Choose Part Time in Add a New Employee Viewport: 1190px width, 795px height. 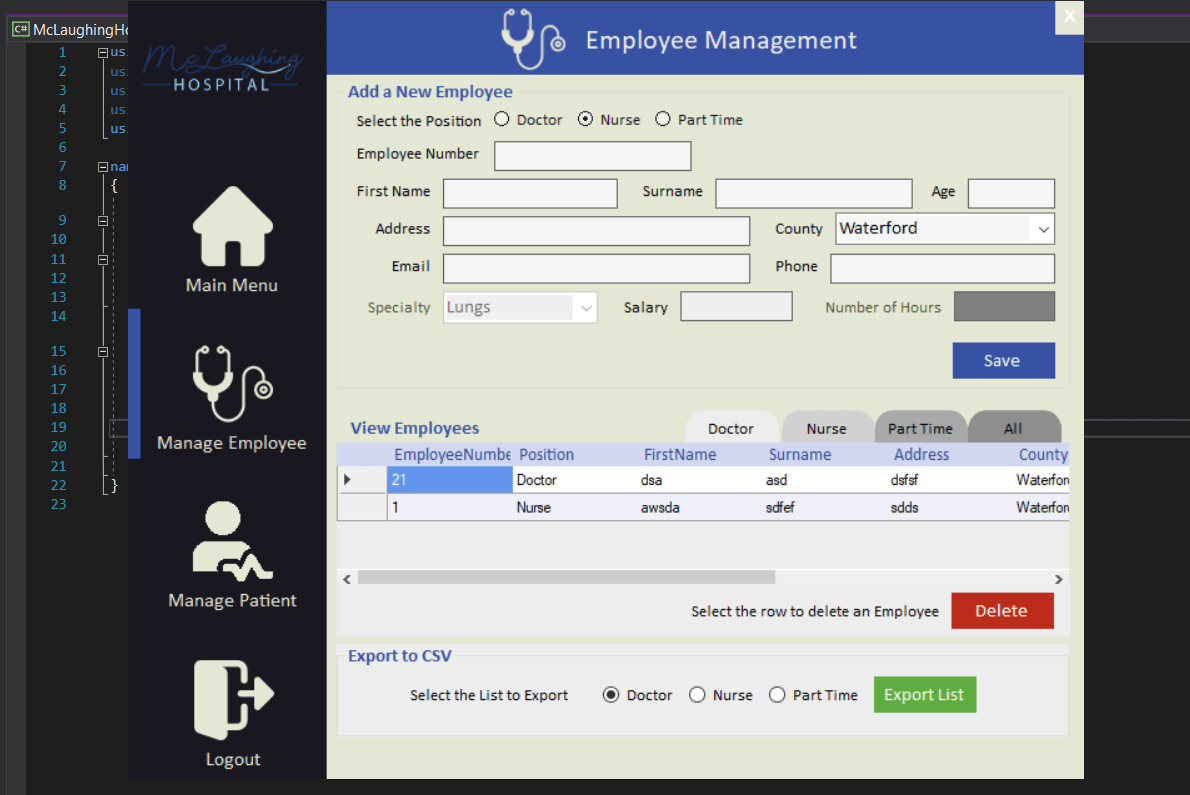(x=662, y=118)
